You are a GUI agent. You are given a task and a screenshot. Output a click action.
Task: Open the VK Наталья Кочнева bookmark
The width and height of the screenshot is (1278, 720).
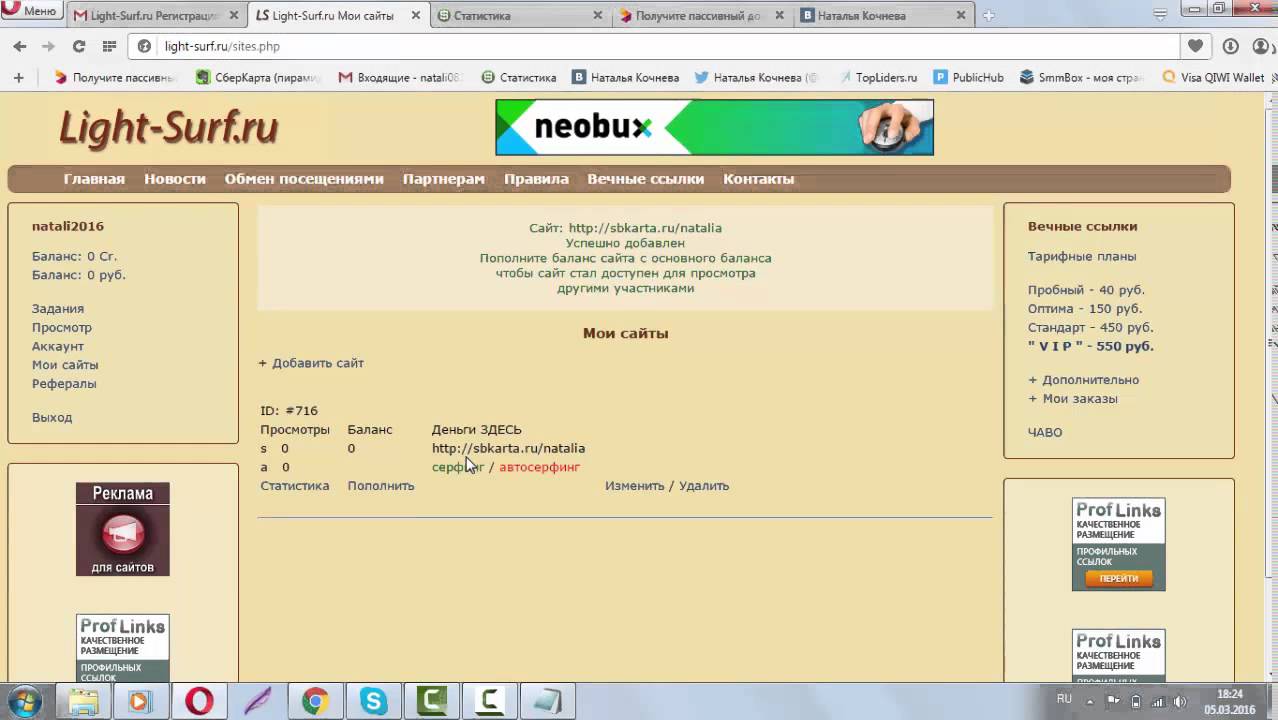(625, 77)
